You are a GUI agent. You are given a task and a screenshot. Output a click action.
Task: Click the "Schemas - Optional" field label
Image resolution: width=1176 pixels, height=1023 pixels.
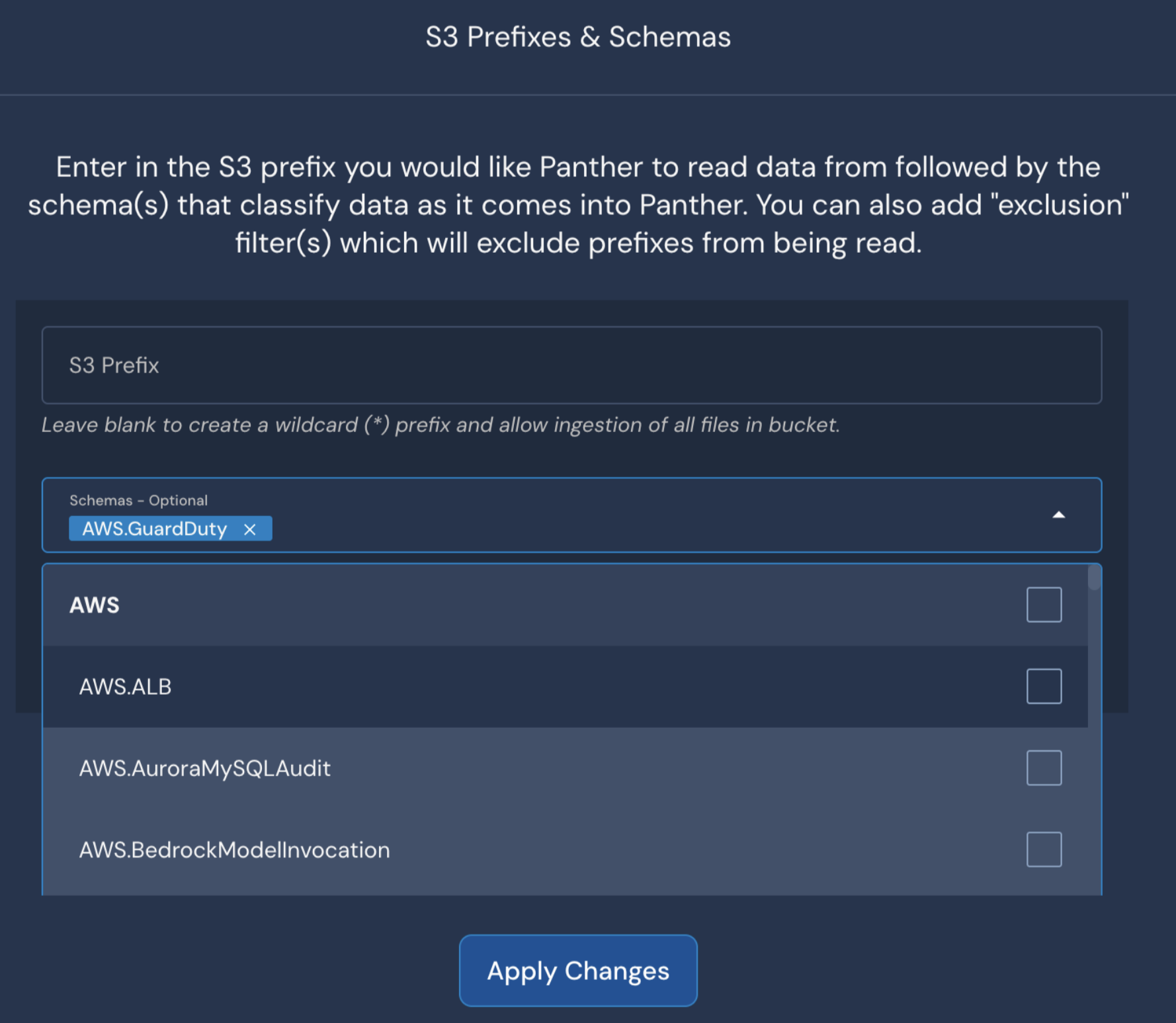click(138, 500)
